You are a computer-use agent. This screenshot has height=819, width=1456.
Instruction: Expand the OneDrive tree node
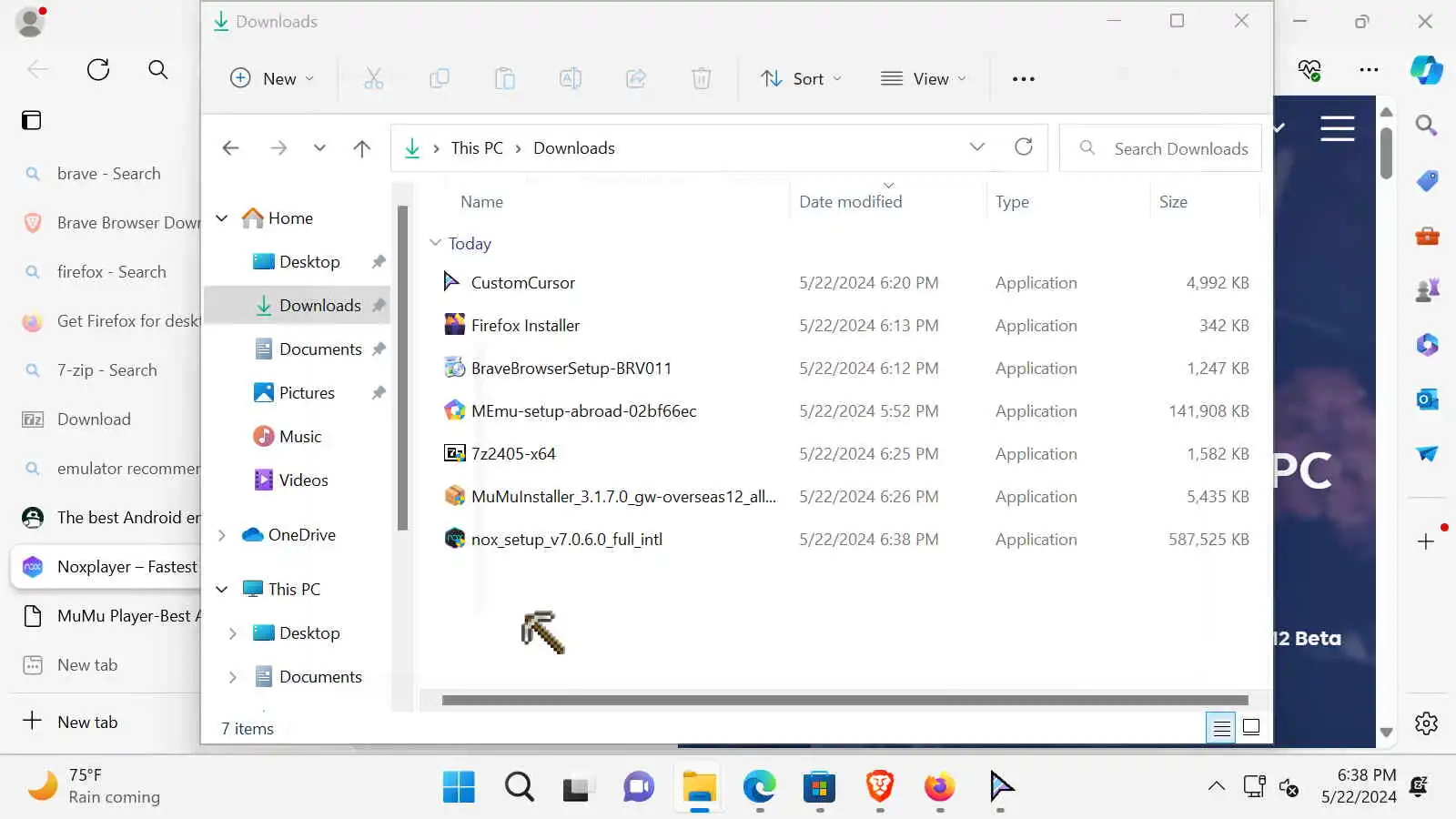click(222, 535)
